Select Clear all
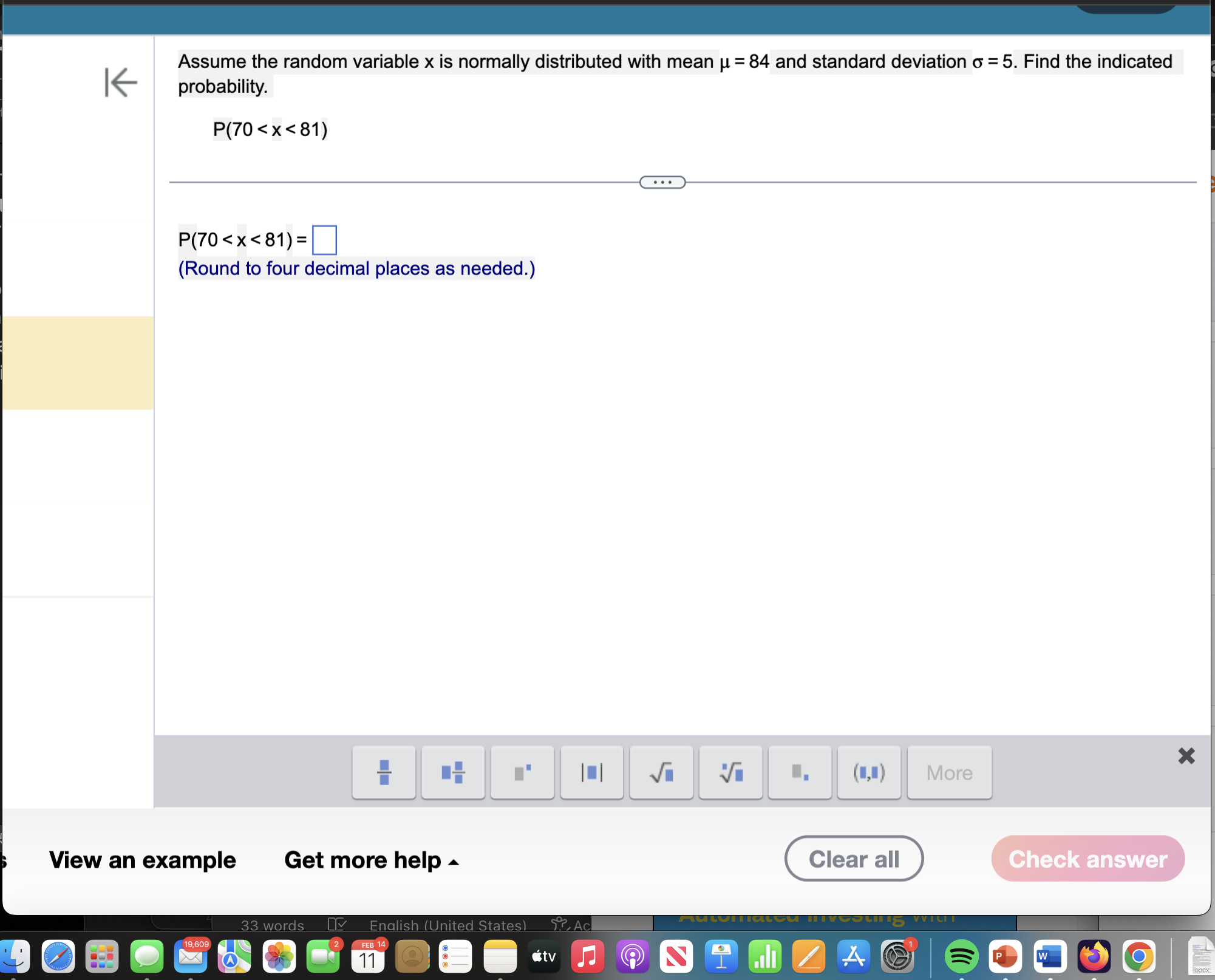Screen dimensions: 1215x980 point(853,858)
